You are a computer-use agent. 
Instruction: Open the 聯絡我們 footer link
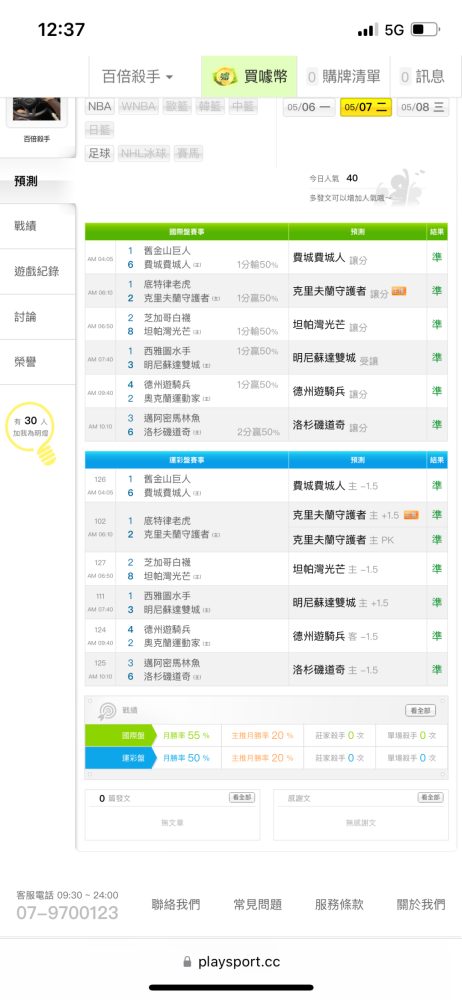[175, 904]
